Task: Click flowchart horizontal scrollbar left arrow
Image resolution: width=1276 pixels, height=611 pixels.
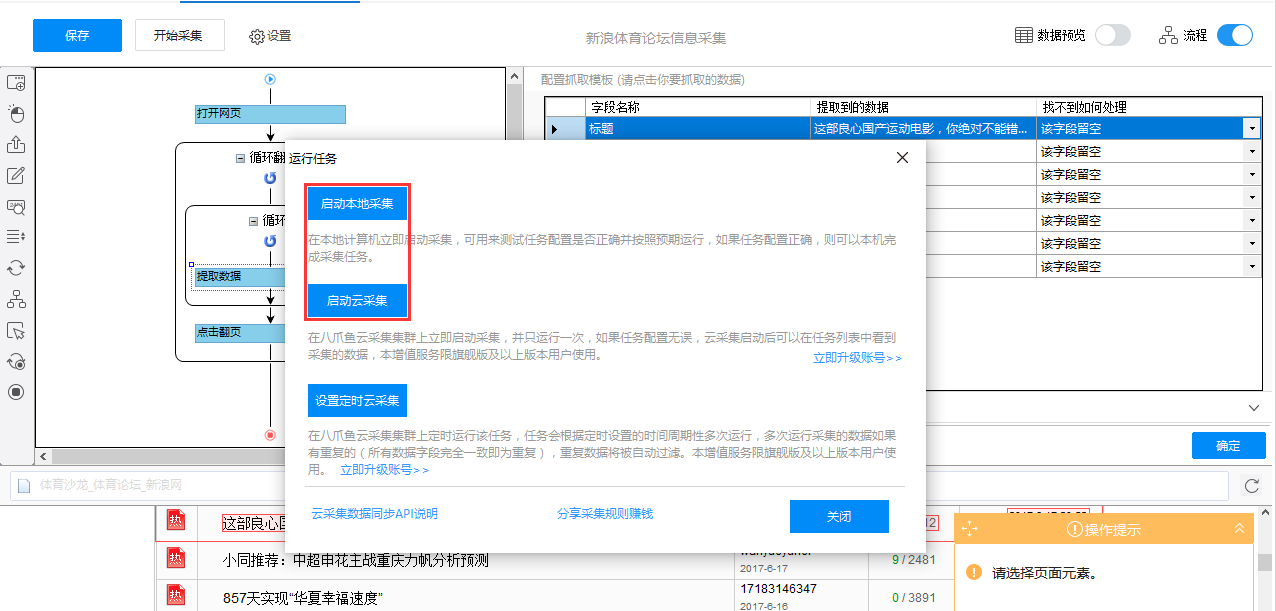Action: 44,456
